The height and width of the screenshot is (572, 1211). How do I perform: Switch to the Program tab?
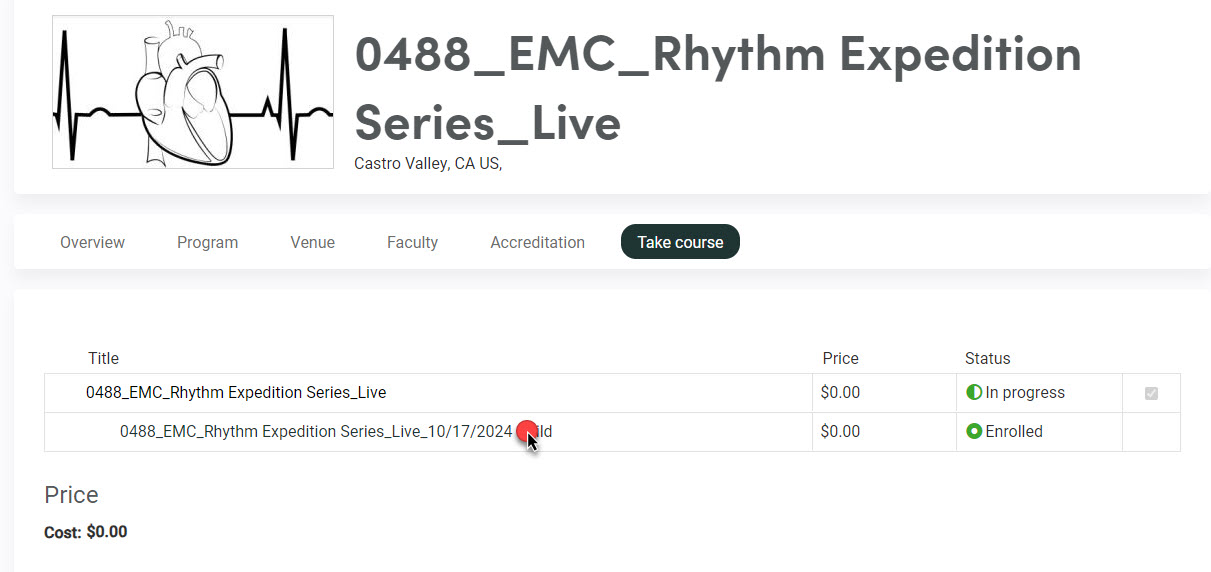pyautogui.click(x=207, y=242)
